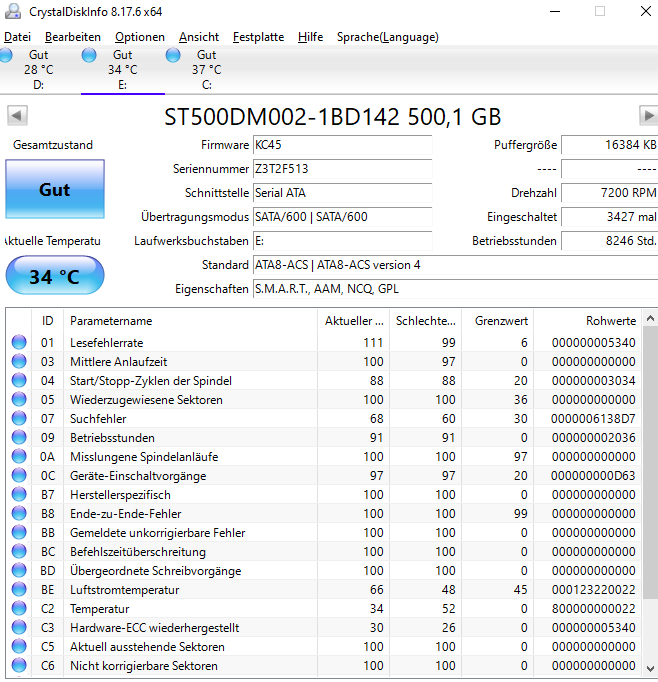This screenshot has width=658, height=682.
Task: Go to next disk with right arrow
Action: pyautogui.click(x=648, y=115)
